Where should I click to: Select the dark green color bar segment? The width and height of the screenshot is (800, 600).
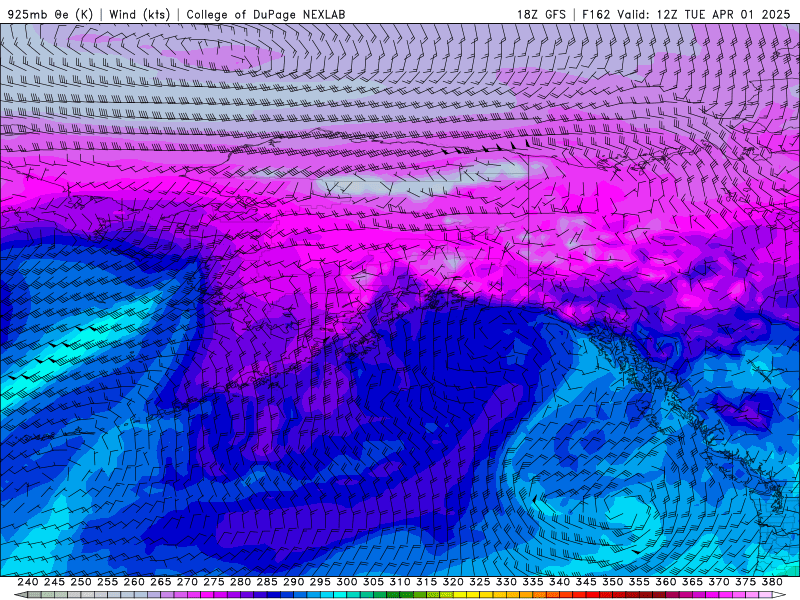coord(393,595)
